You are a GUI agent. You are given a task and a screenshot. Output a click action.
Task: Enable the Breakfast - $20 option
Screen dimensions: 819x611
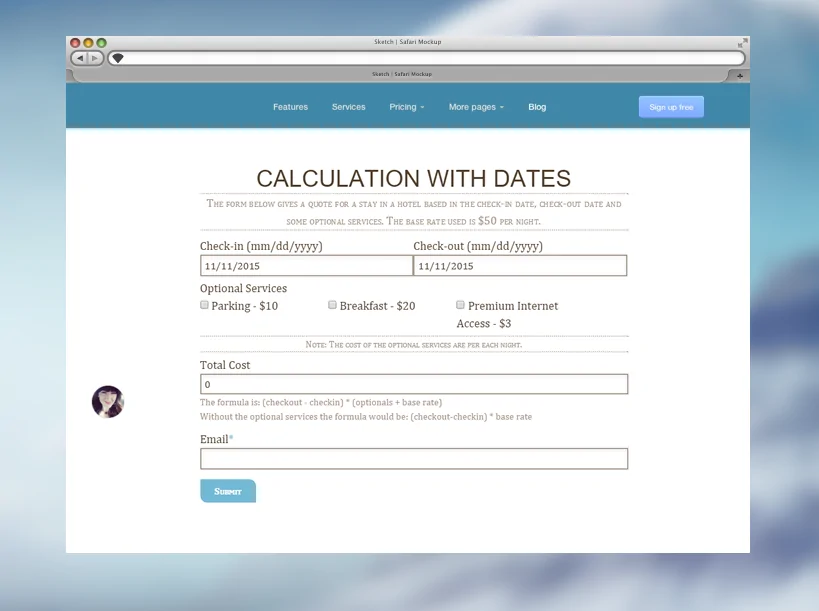point(332,304)
